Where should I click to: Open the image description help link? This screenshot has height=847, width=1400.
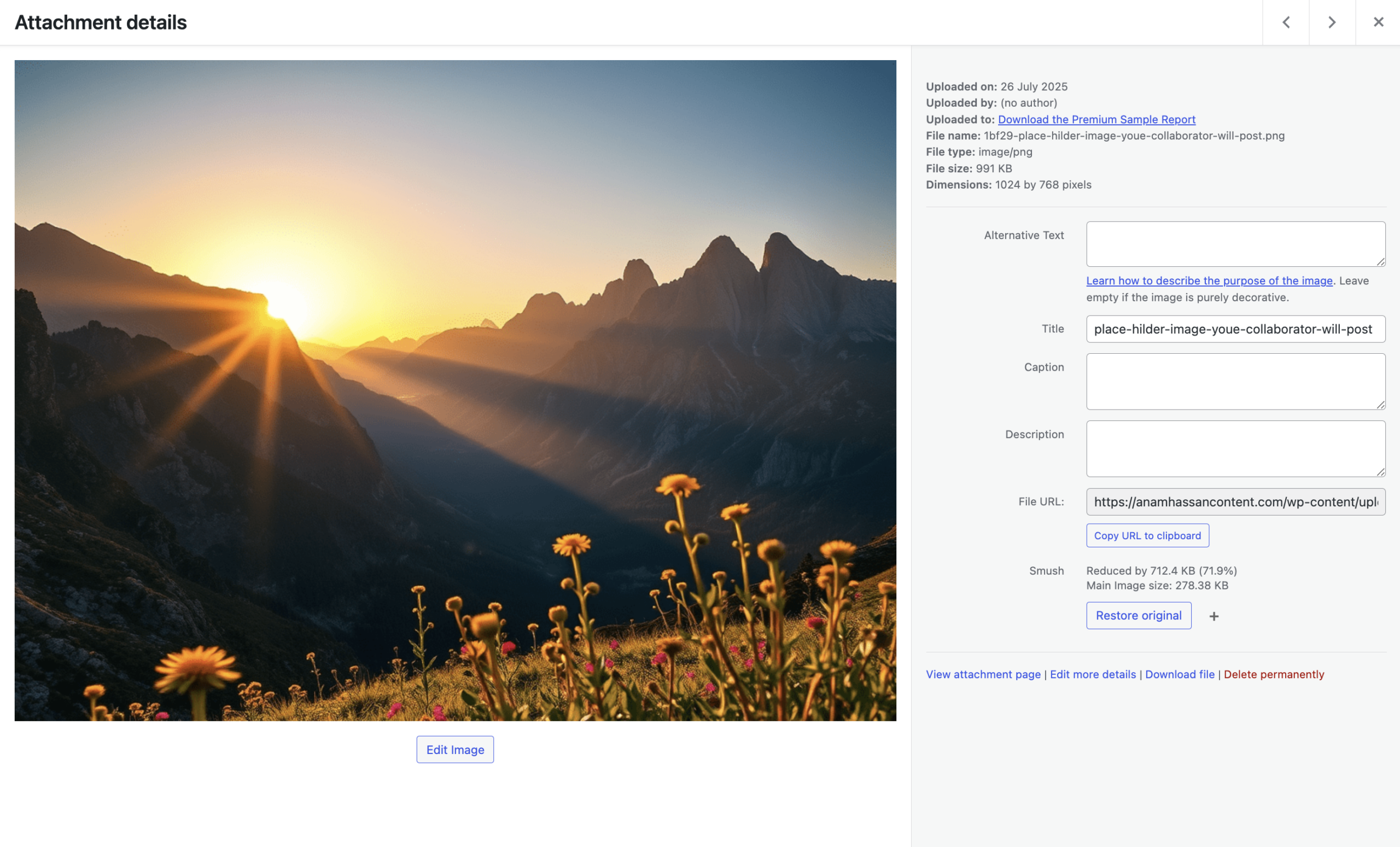(x=1209, y=281)
